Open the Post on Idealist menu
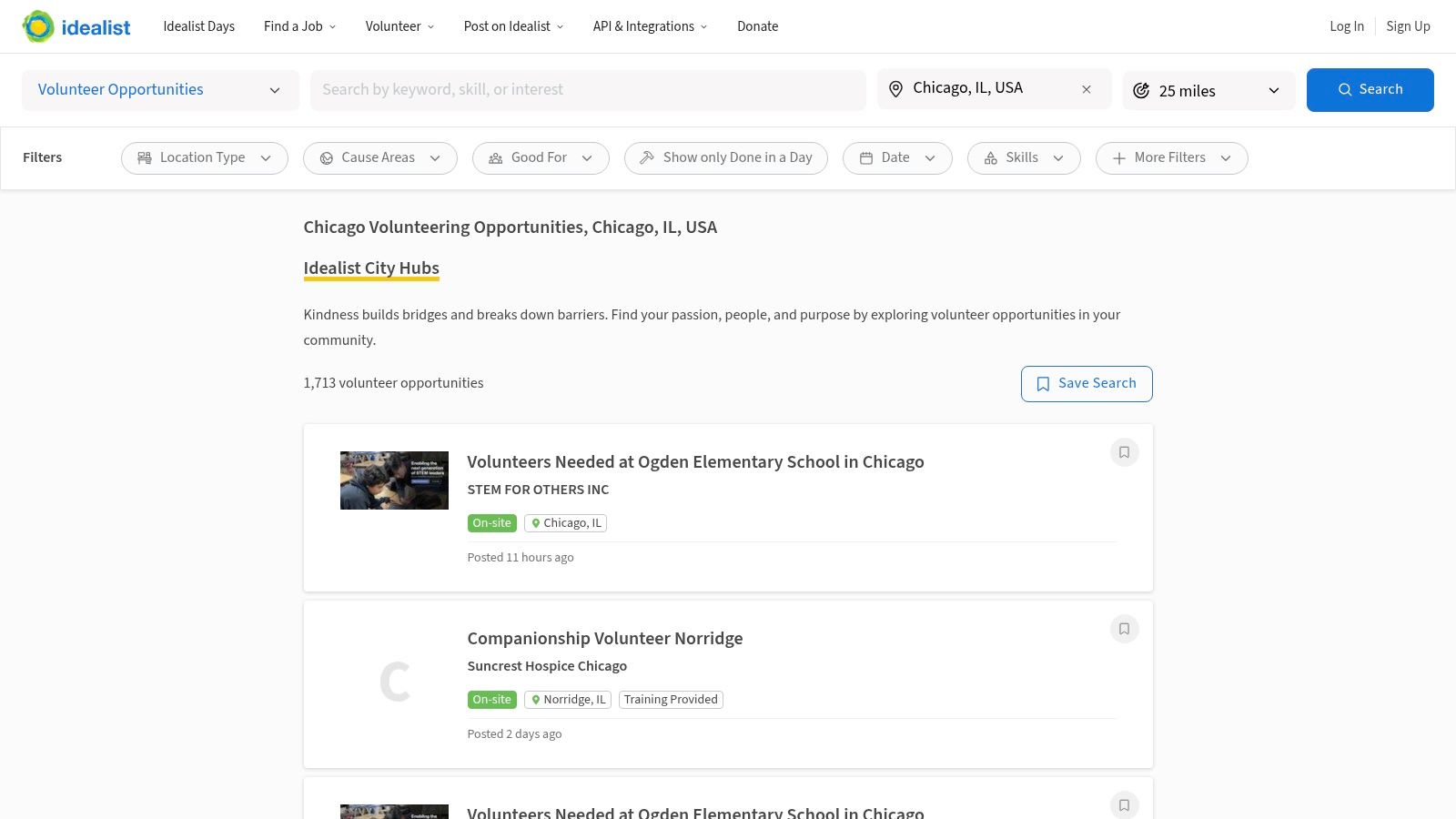Screen dimensions: 1456x819 pos(514,26)
